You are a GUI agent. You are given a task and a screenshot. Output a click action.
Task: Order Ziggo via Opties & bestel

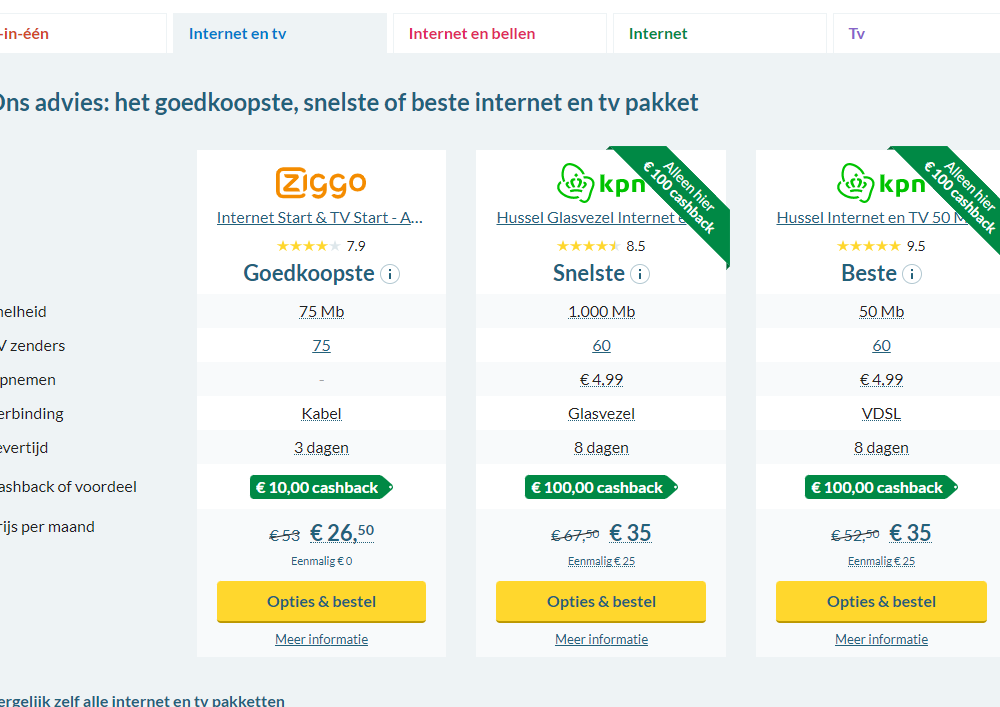(321, 602)
